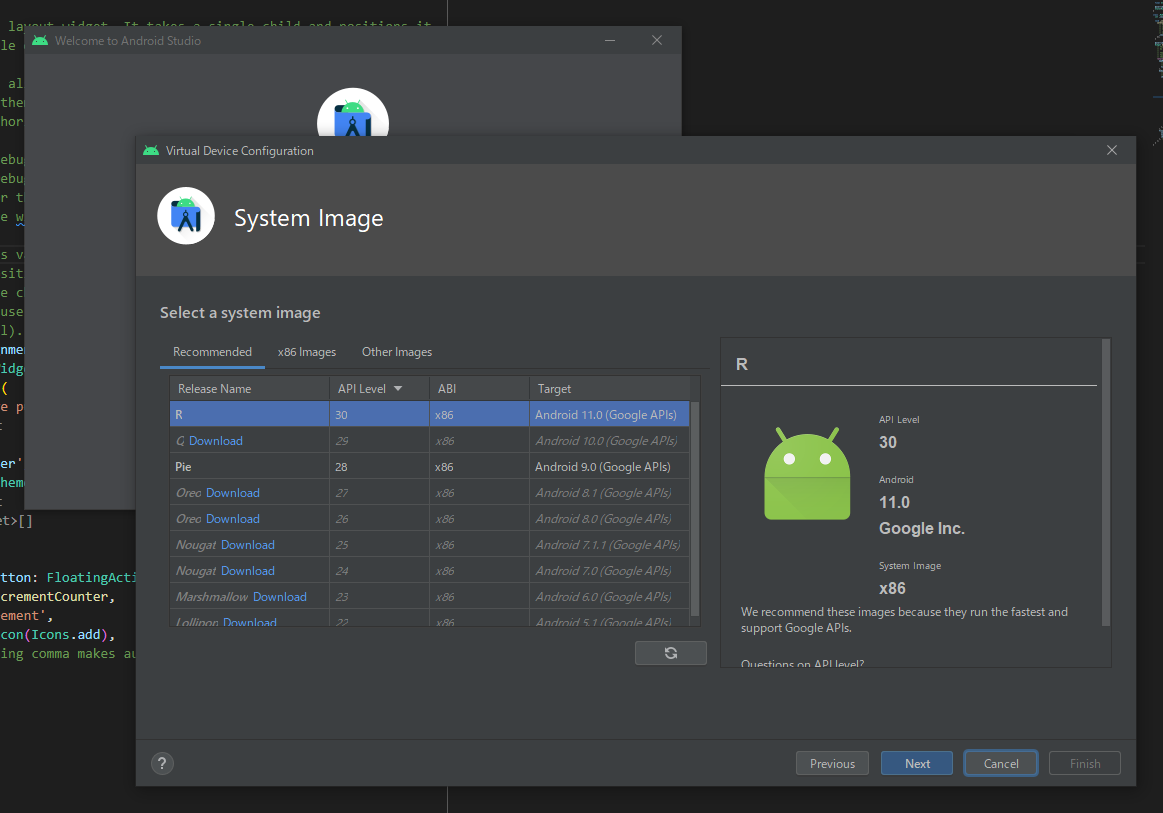This screenshot has width=1163, height=813.
Task: Switch to the x86 Images tab
Action: (x=307, y=352)
